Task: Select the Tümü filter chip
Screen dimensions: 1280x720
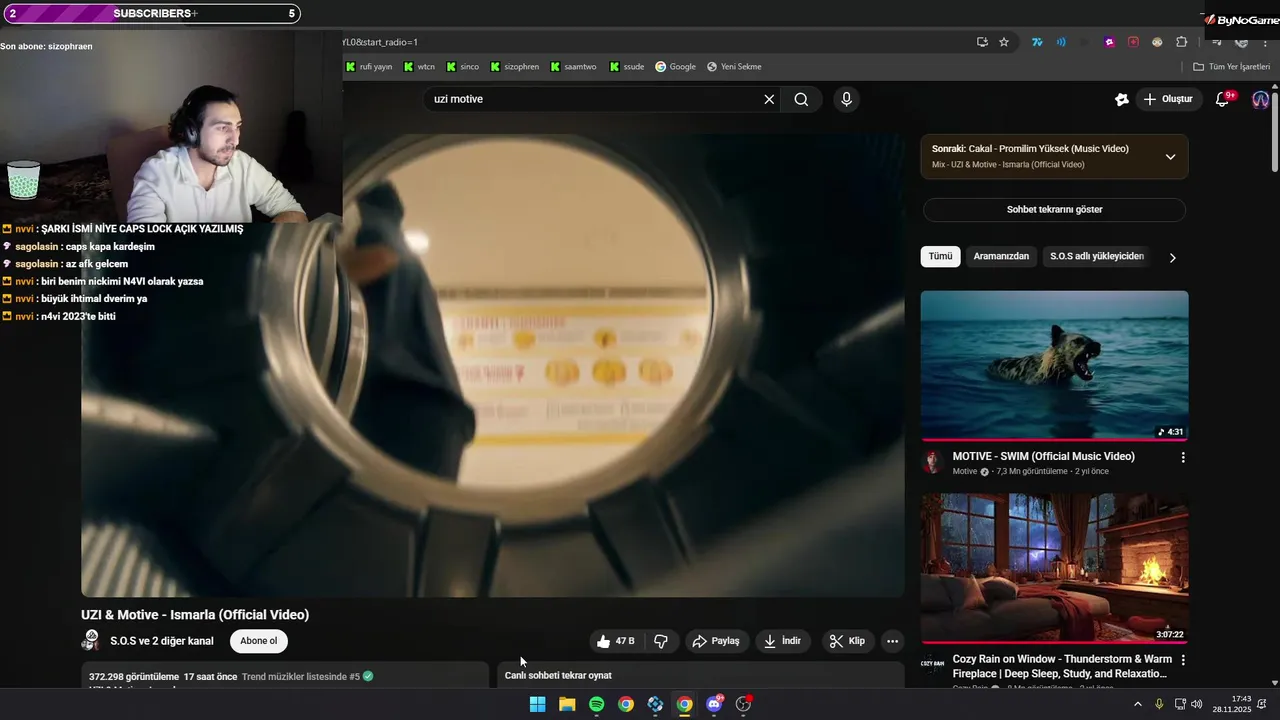Action: click(x=940, y=256)
